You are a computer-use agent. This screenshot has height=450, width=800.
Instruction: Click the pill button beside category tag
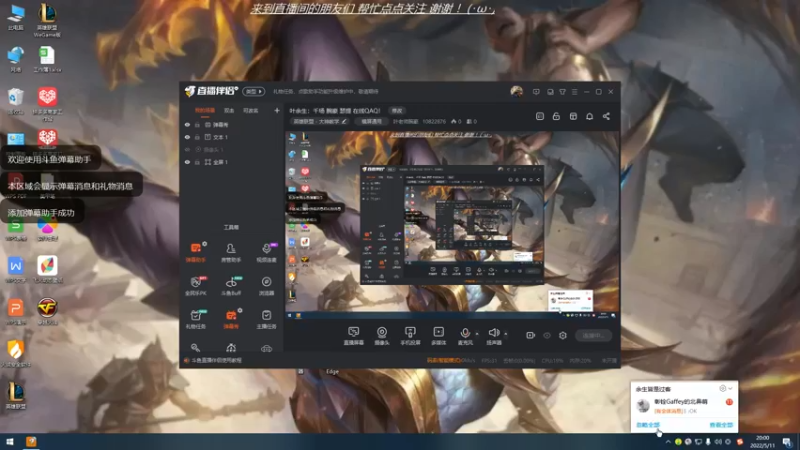371,121
